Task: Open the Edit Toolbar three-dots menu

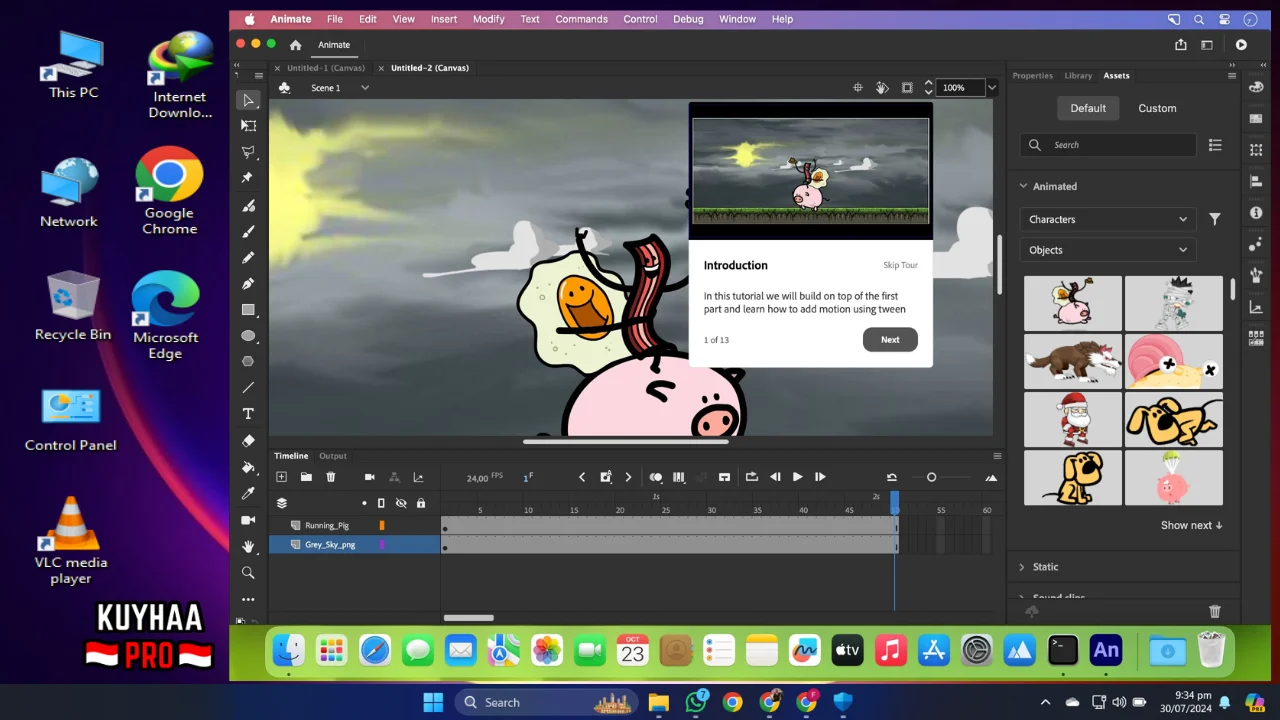Action: (248, 599)
